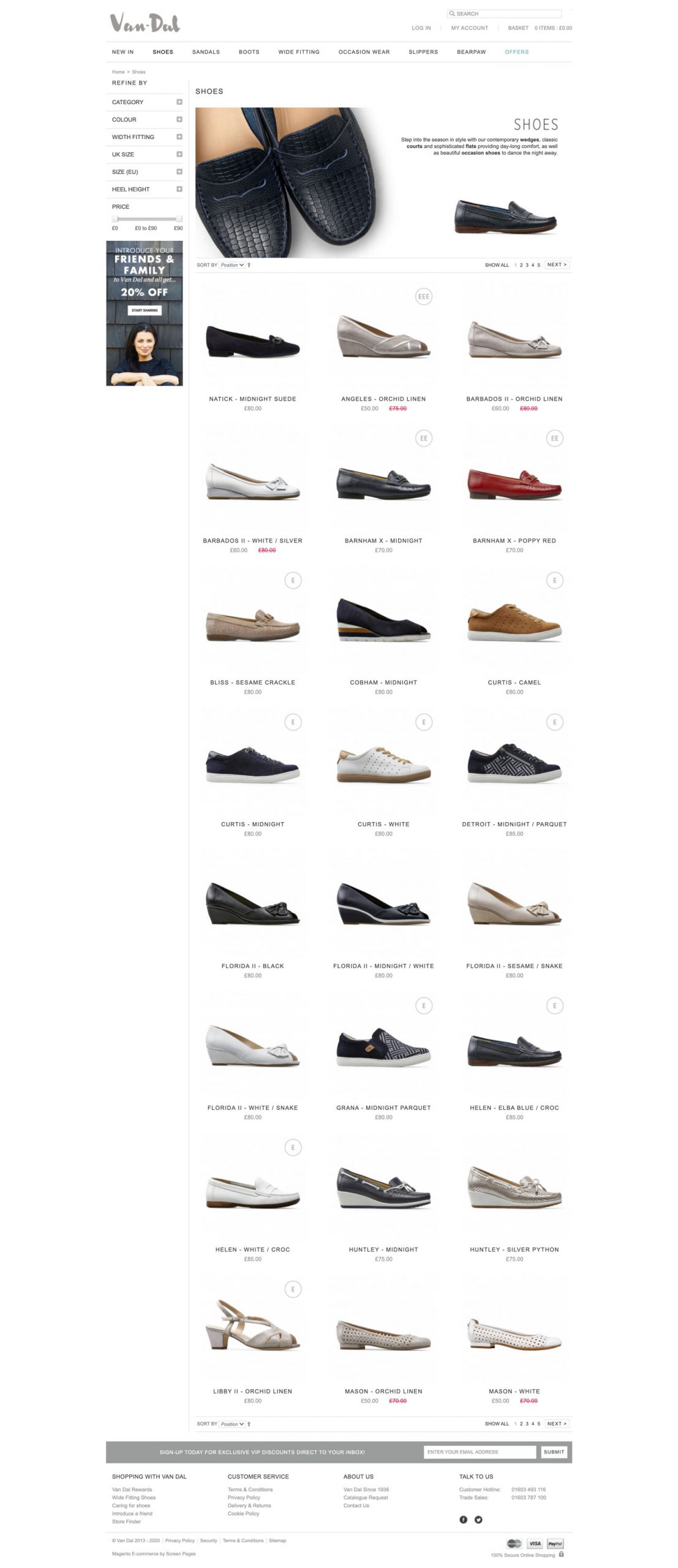The width and height of the screenshot is (678, 1568).
Task: Click the EEE width badge on Angeles
Action: pyautogui.click(x=423, y=296)
